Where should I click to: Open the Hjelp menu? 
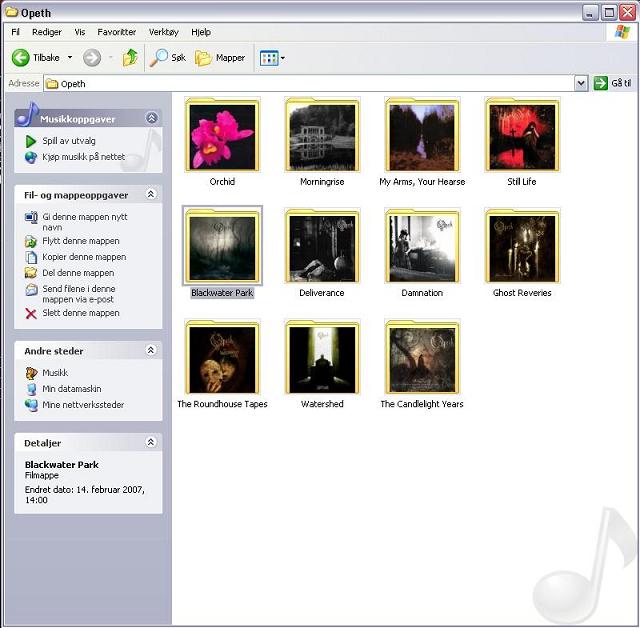pos(201,32)
